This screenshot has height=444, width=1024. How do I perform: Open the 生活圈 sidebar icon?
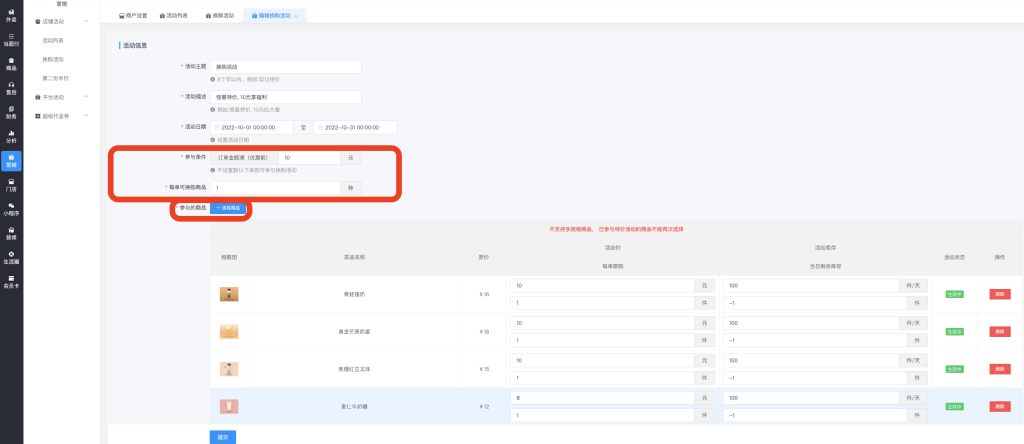tap(11, 257)
